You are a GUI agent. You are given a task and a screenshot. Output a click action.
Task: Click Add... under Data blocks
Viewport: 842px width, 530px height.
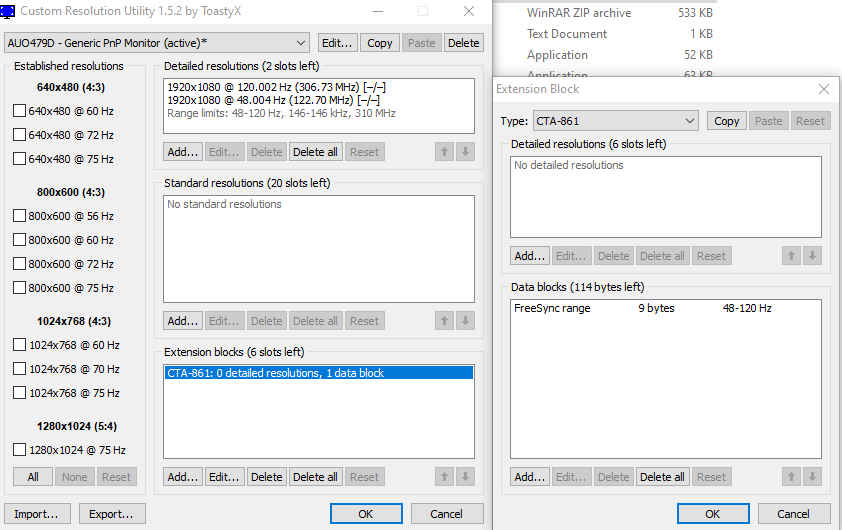coord(529,477)
